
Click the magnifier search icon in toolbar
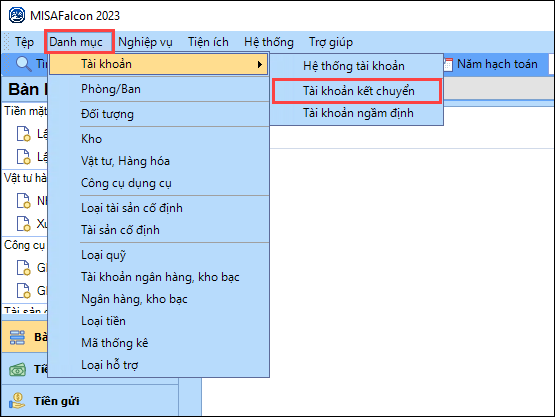point(24,64)
